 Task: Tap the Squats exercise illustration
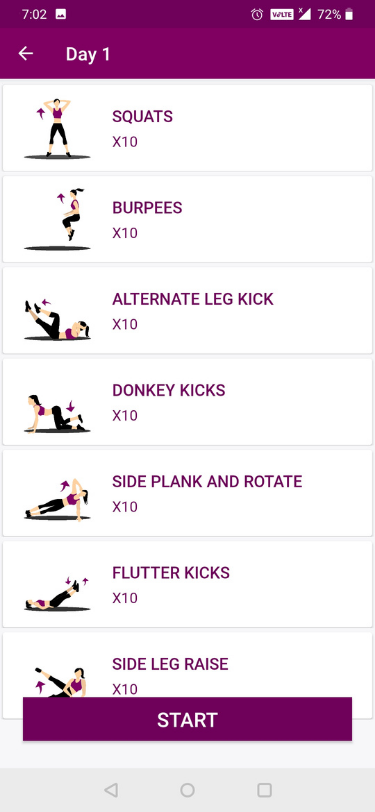[57, 128]
